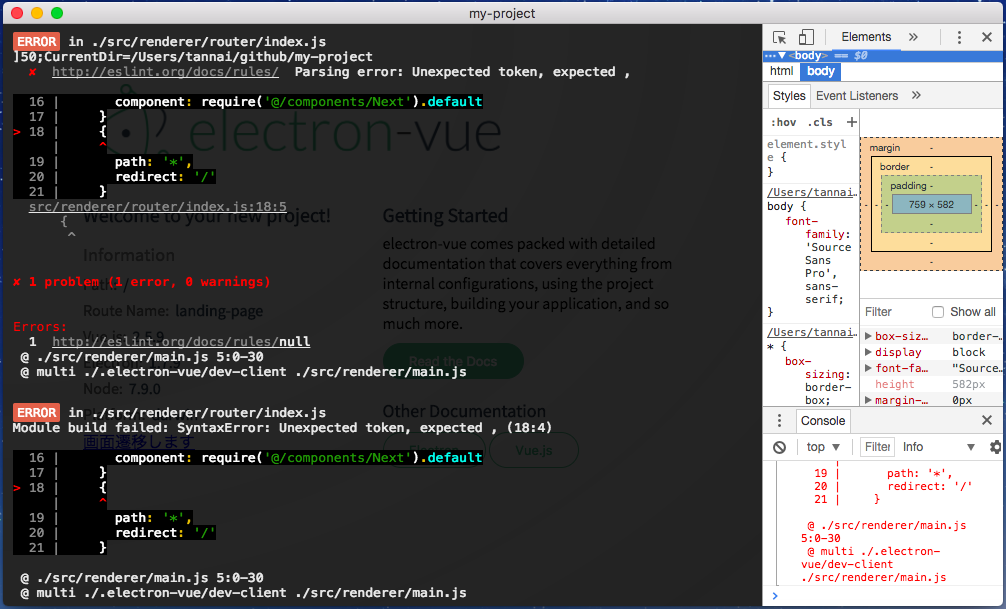The image size is (1006, 609).
Task: Open the Info log level dropdown
Action: (x=938, y=447)
